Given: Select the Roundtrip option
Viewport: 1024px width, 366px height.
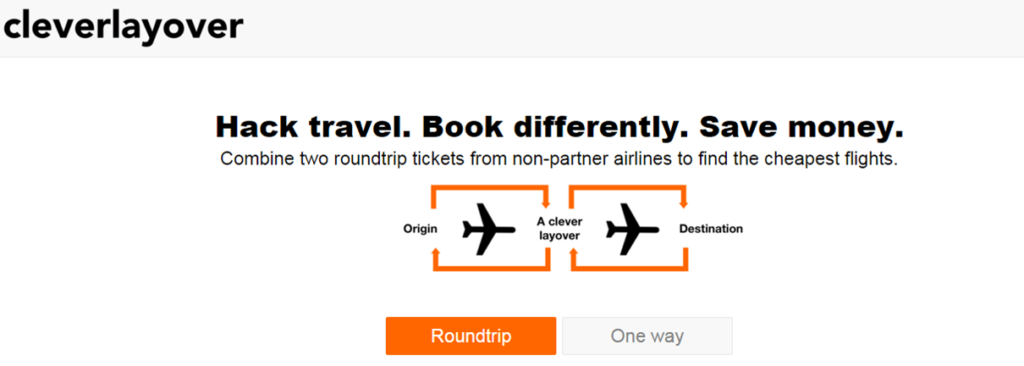Looking at the screenshot, I should point(471,336).
